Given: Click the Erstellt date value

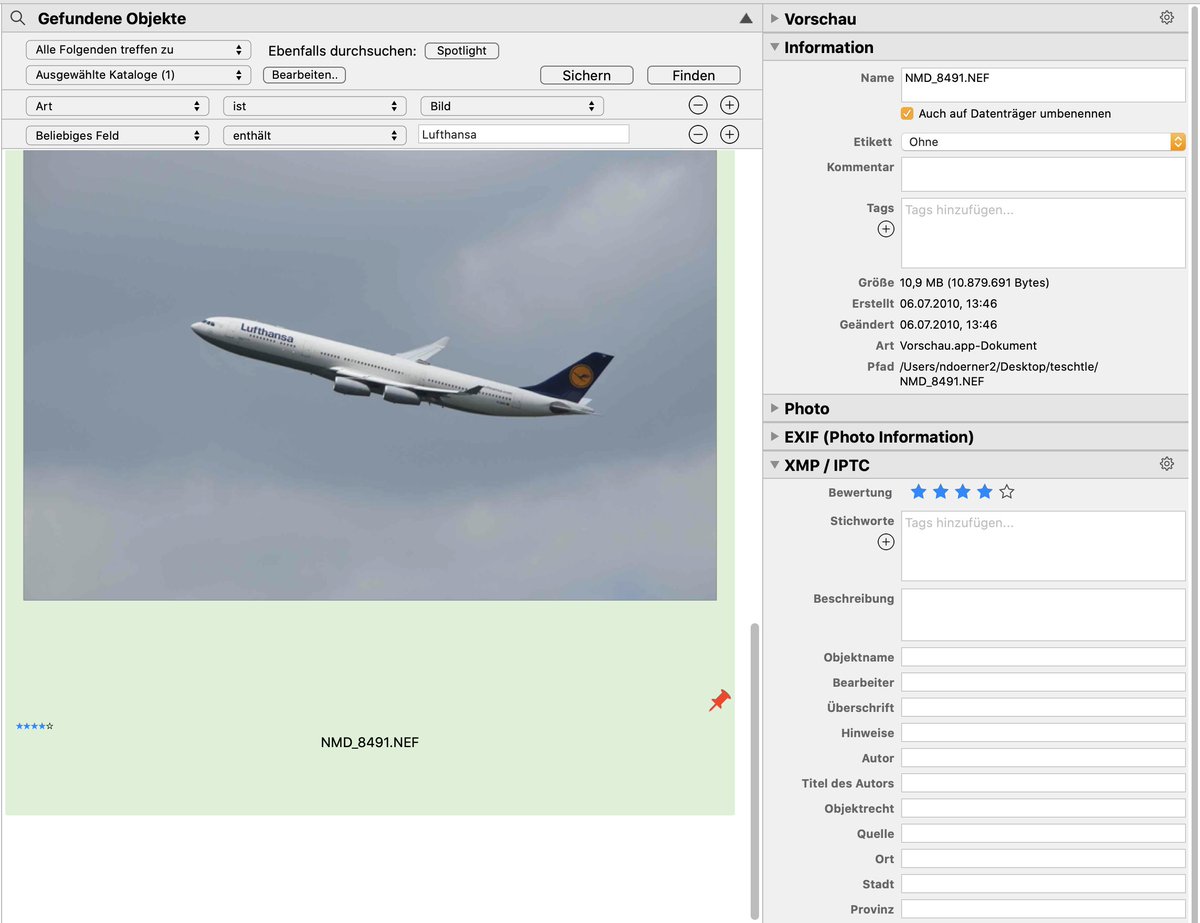Looking at the screenshot, I should click(x=948, y=304).
